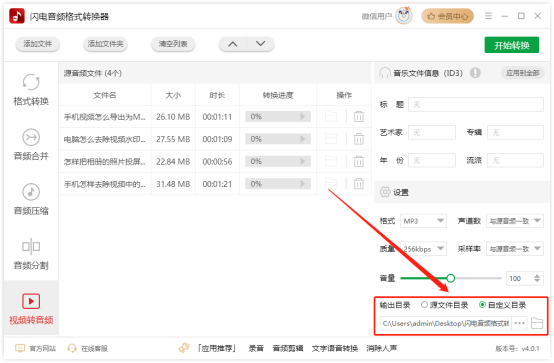Image resolution: width=554 pixels, height=363 pixels.
Task: Open the 音频压缩 section
Action: 31,199
